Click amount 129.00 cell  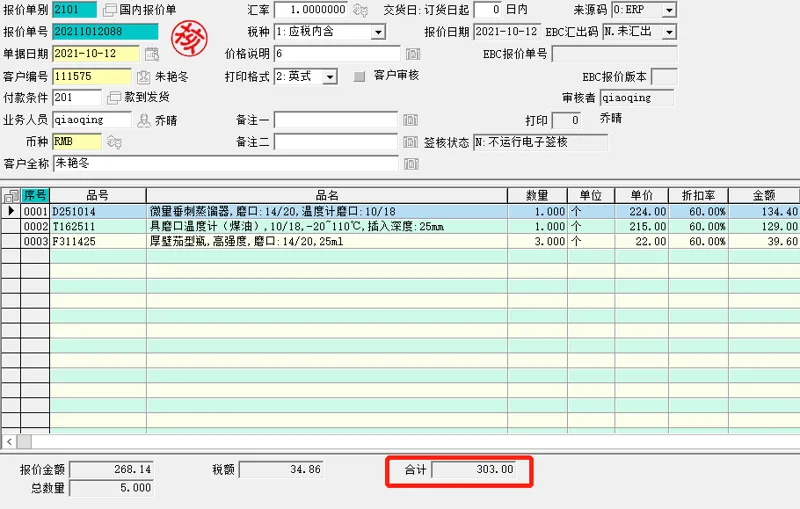[764, 226]
